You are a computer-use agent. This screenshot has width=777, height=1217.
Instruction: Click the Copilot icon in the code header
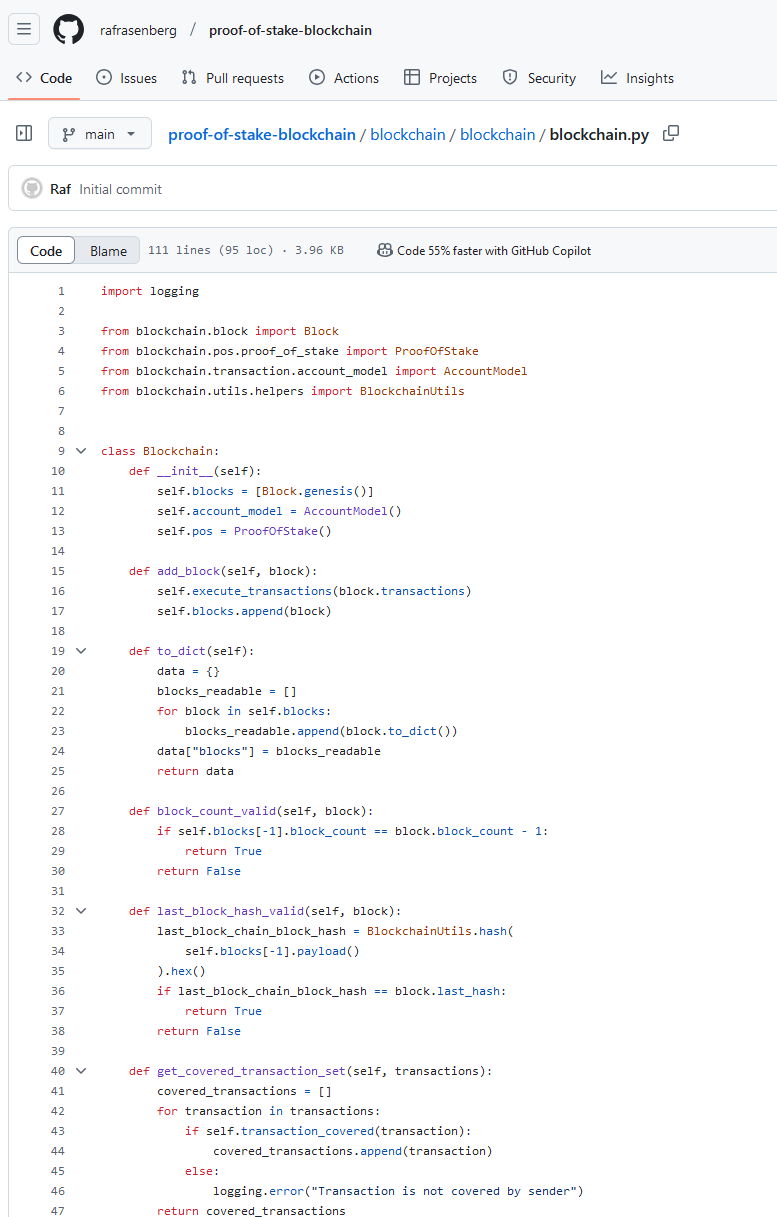[384, 250]
